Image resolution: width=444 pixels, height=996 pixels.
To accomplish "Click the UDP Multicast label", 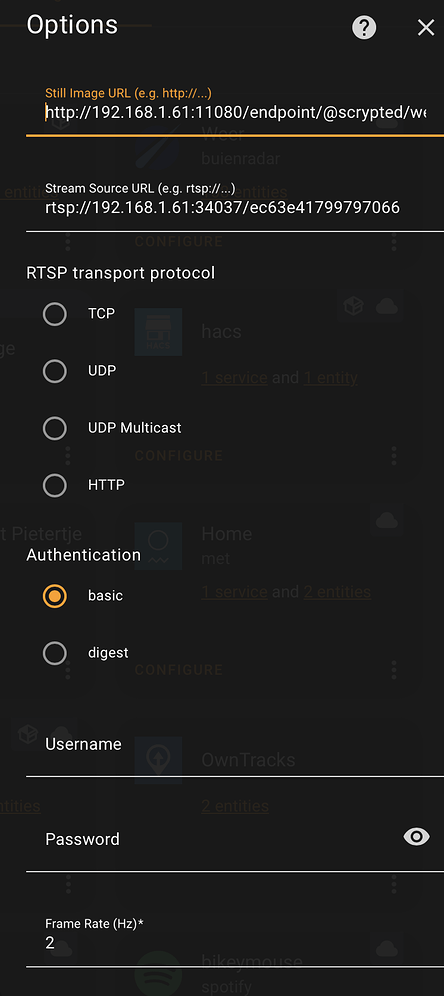I will (x=135, y=428).
